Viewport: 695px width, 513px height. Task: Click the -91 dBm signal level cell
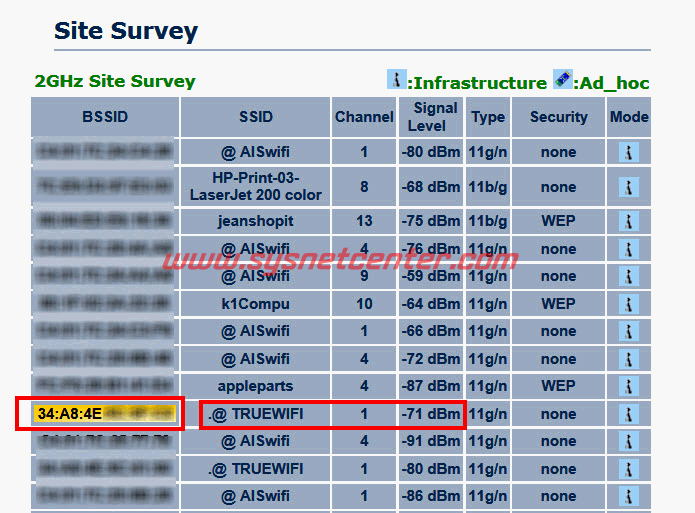click(x=433, y=441)
